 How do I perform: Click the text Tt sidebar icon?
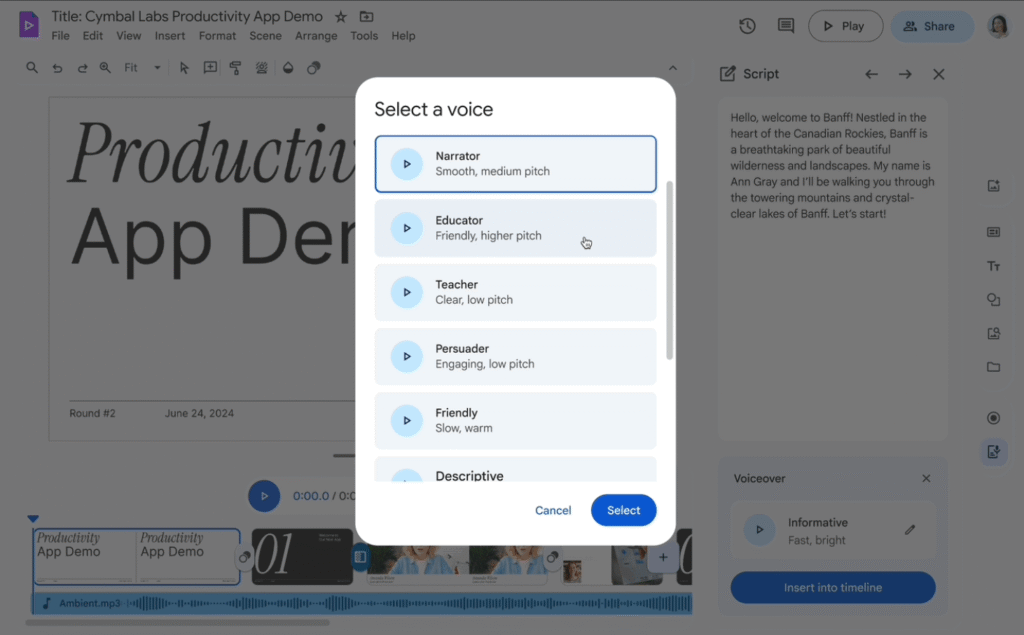993,266
